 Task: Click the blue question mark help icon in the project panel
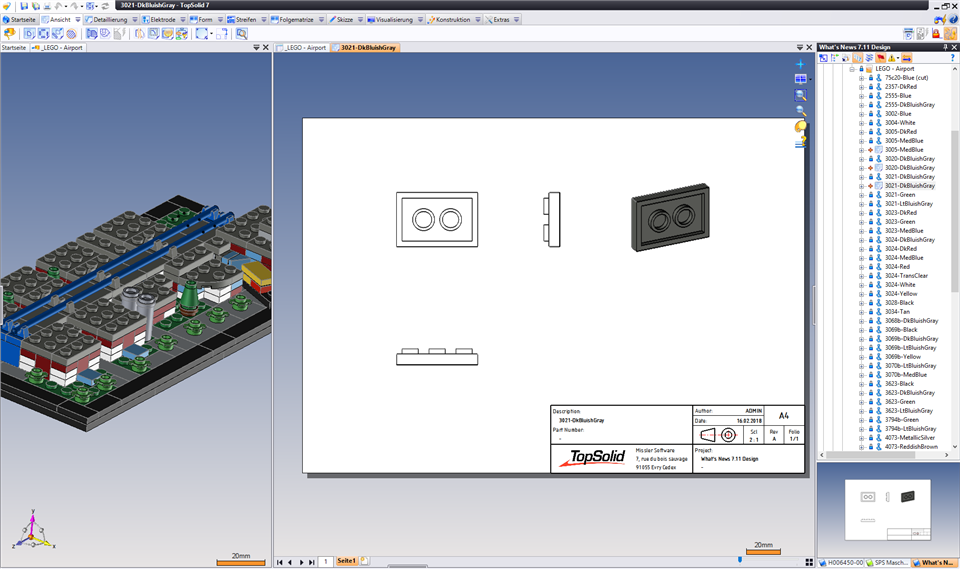952,58
